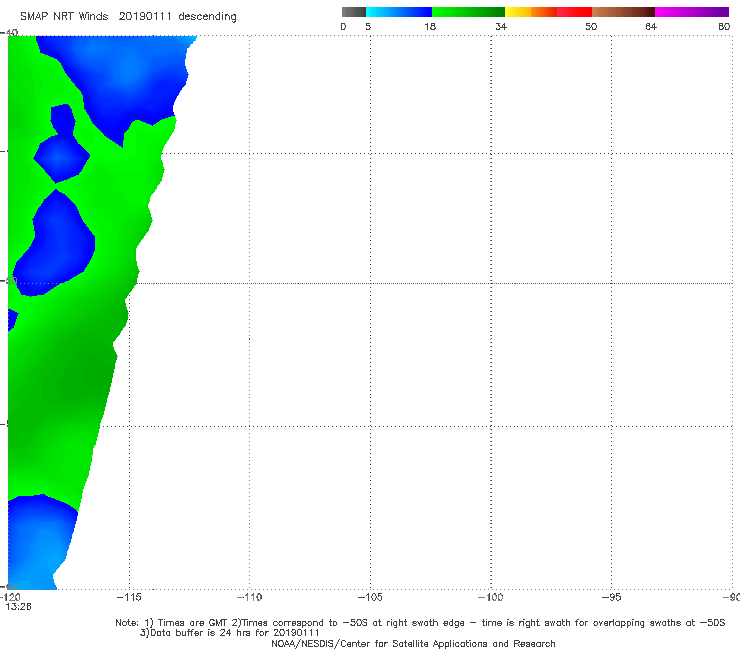Click the 'Note: 1) Times are GMT' line
Viewport: 740px width, 650px height.
pyautogui.click(x=420, y=623)
